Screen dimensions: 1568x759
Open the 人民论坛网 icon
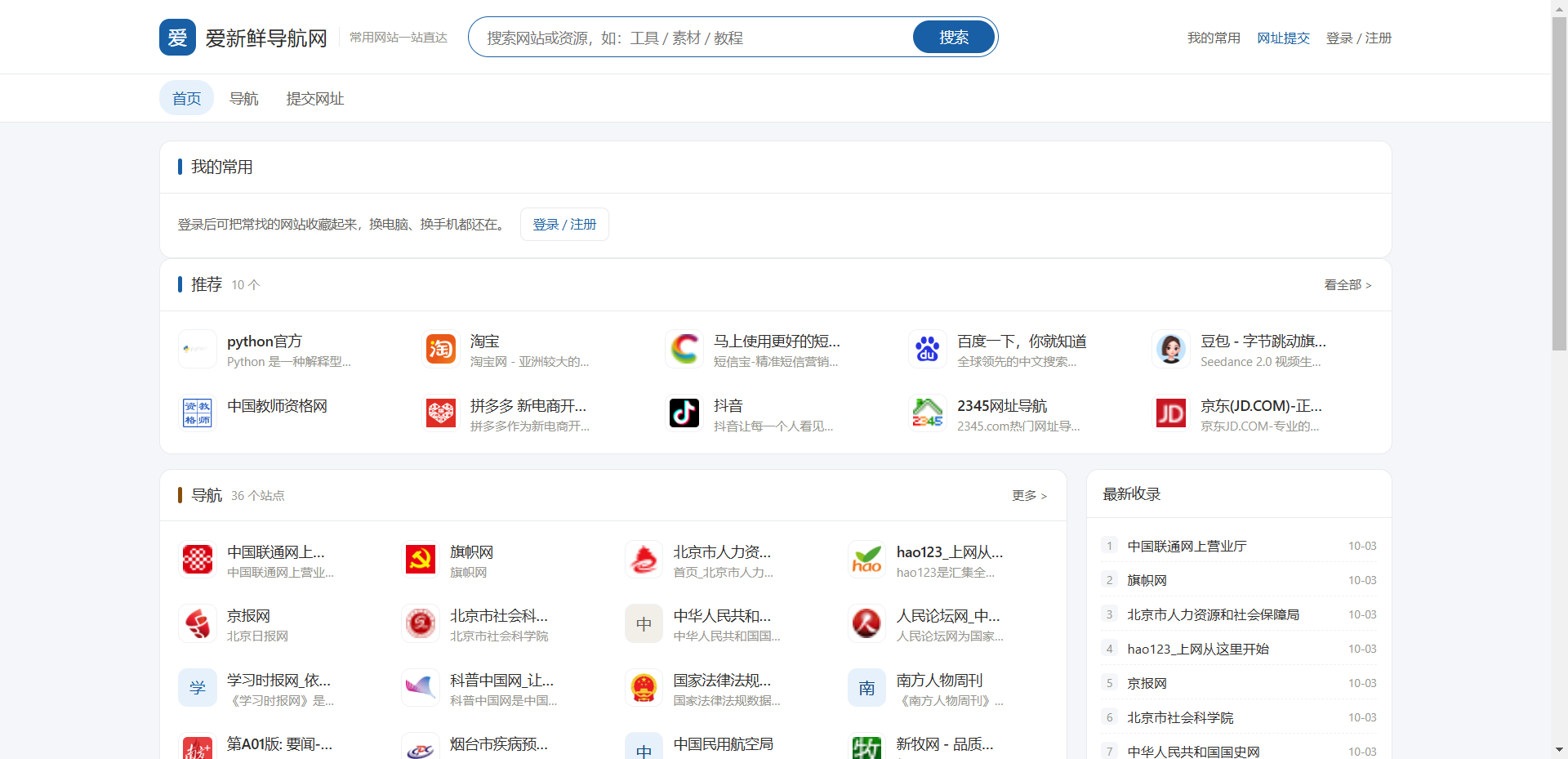pos(867,623)
